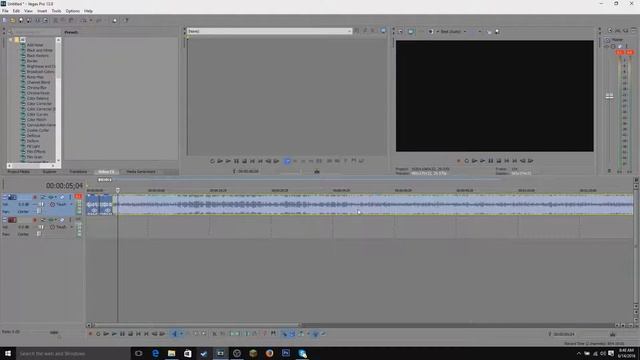Image resolution: width=640 pixels, height=360 pixels.
Task: Create a new project from main toolbar
Action: click(4, 20)
